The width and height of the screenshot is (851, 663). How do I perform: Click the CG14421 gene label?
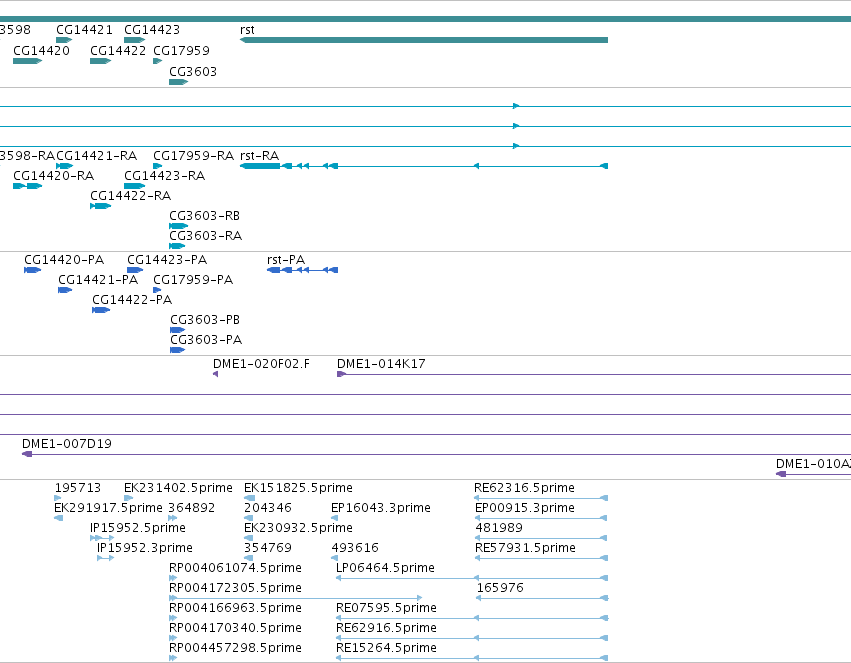pyautogui.click(x=84, y=30)
